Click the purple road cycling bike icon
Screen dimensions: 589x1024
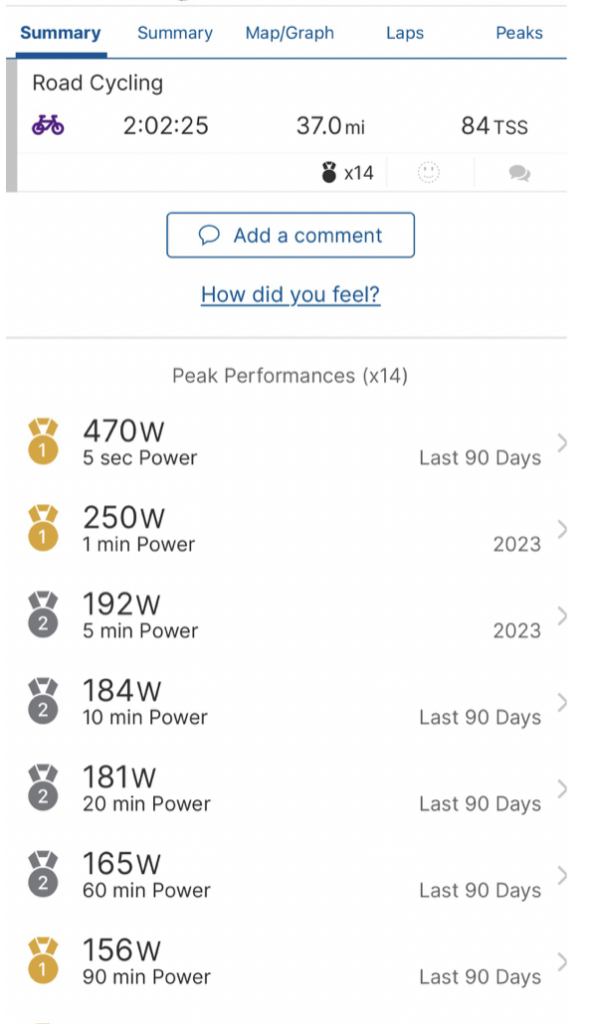pyautogui.click(x=48, y=125)
